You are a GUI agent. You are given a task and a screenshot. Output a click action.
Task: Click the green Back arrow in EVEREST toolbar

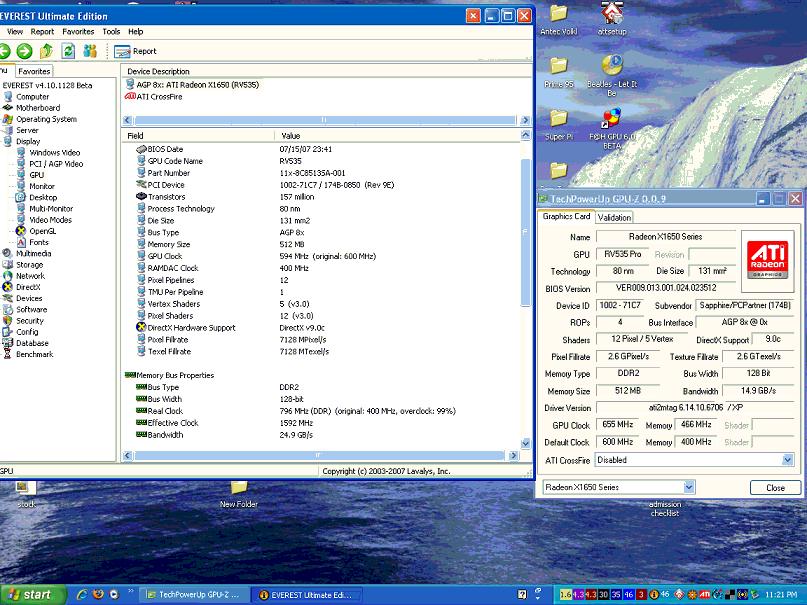(x=4, y=51)
